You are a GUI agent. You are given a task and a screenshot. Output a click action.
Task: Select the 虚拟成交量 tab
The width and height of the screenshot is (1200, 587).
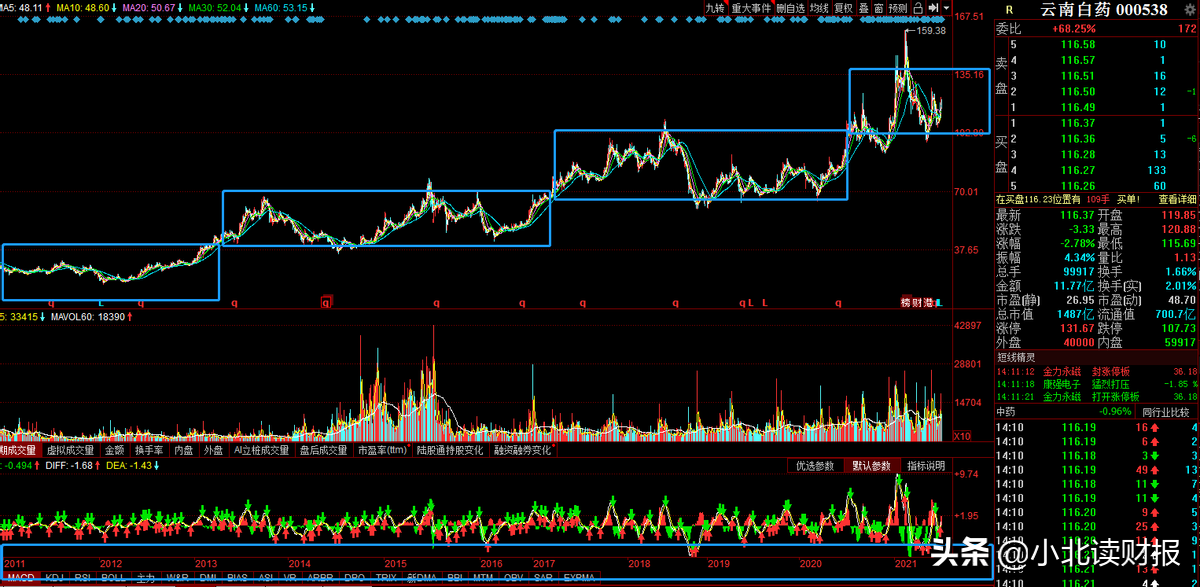[70, 451]
